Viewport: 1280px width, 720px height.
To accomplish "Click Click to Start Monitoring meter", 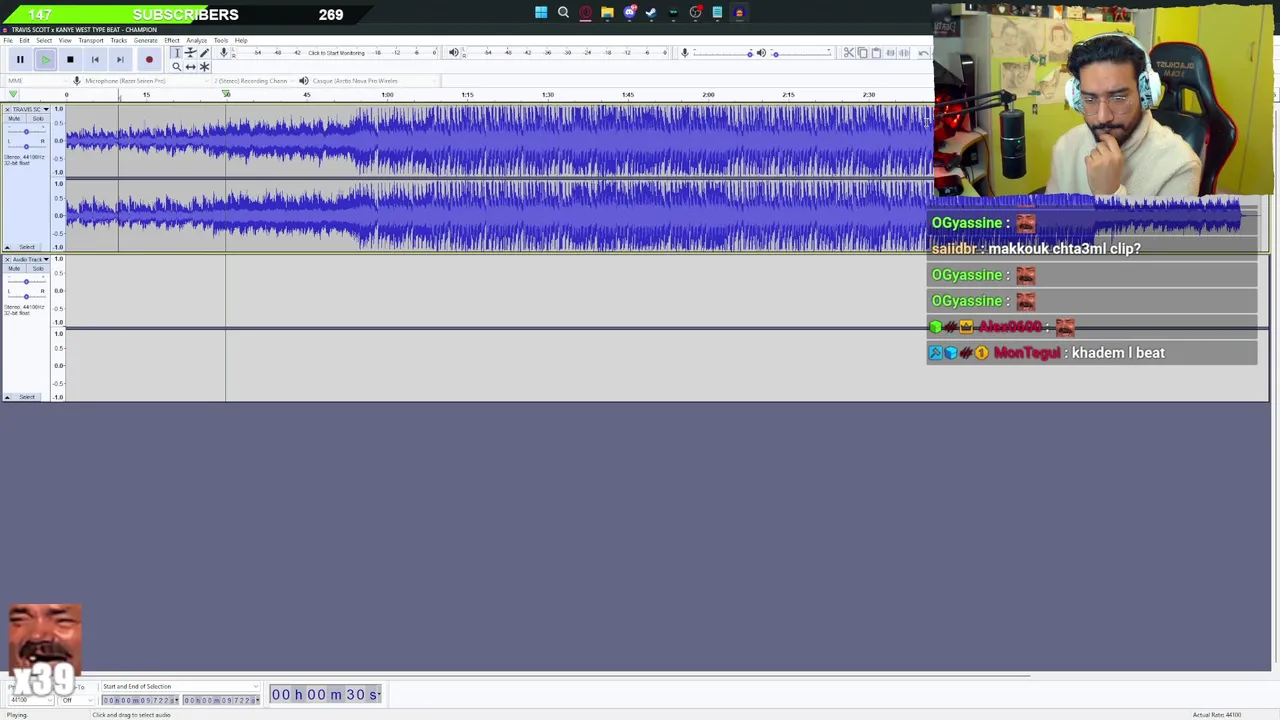I will tap(337, 52).
